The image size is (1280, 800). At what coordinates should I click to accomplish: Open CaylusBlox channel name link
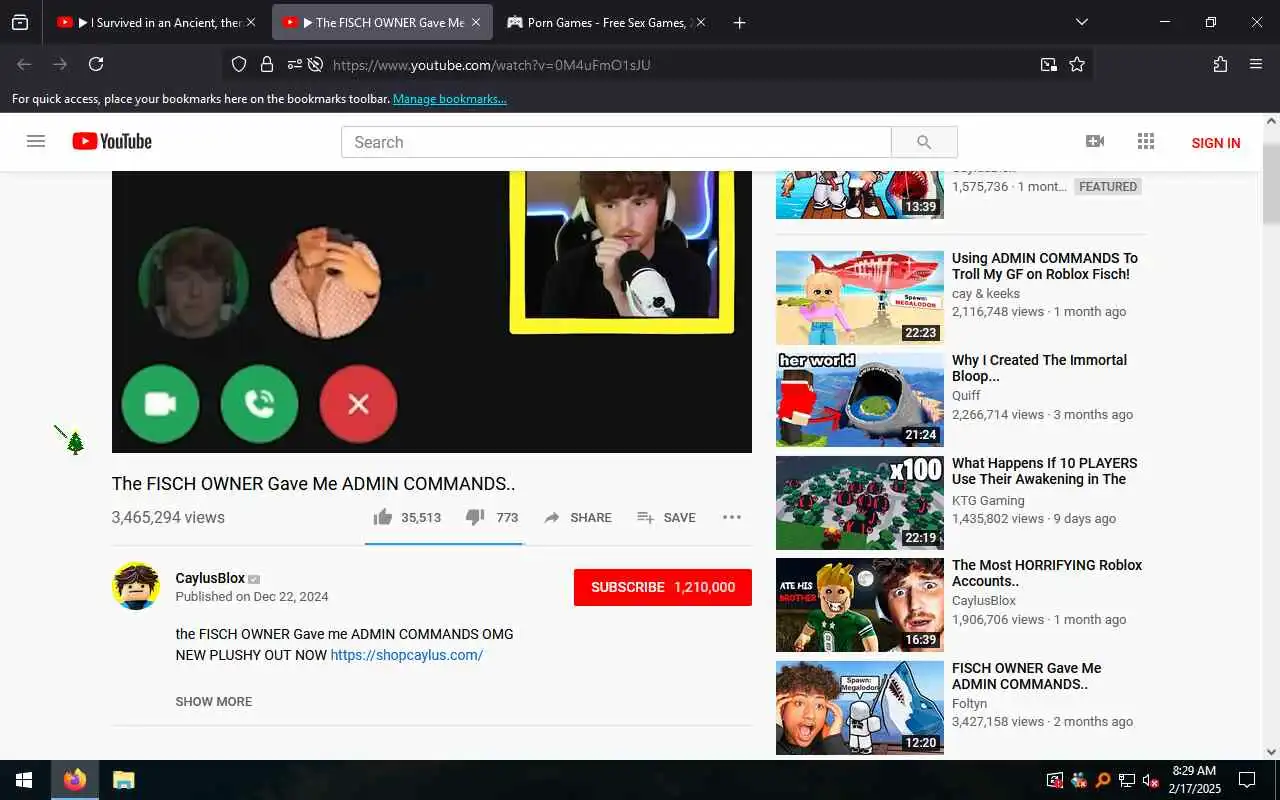(210, 578)
